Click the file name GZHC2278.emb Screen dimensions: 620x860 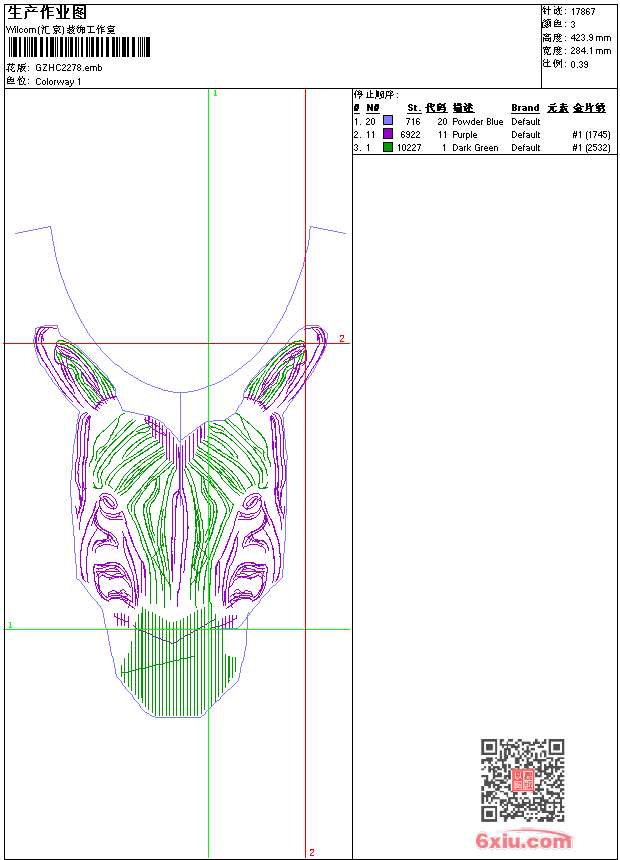pyautogui.click(x=68, y=67)
